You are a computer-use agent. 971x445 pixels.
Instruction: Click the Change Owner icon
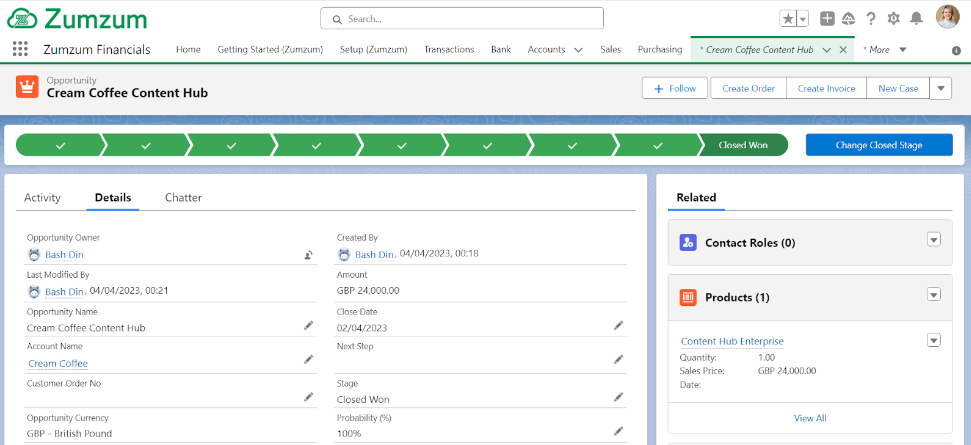tap(308, 254)
